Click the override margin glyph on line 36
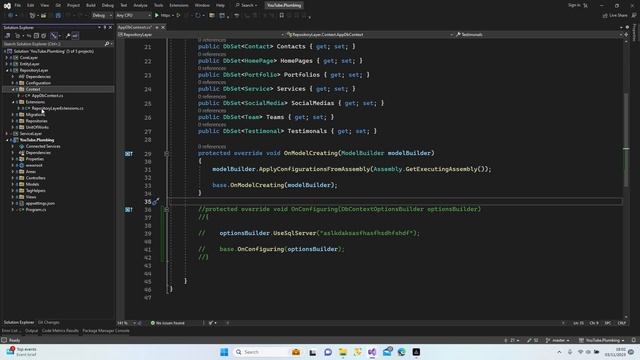 [129, 209]
